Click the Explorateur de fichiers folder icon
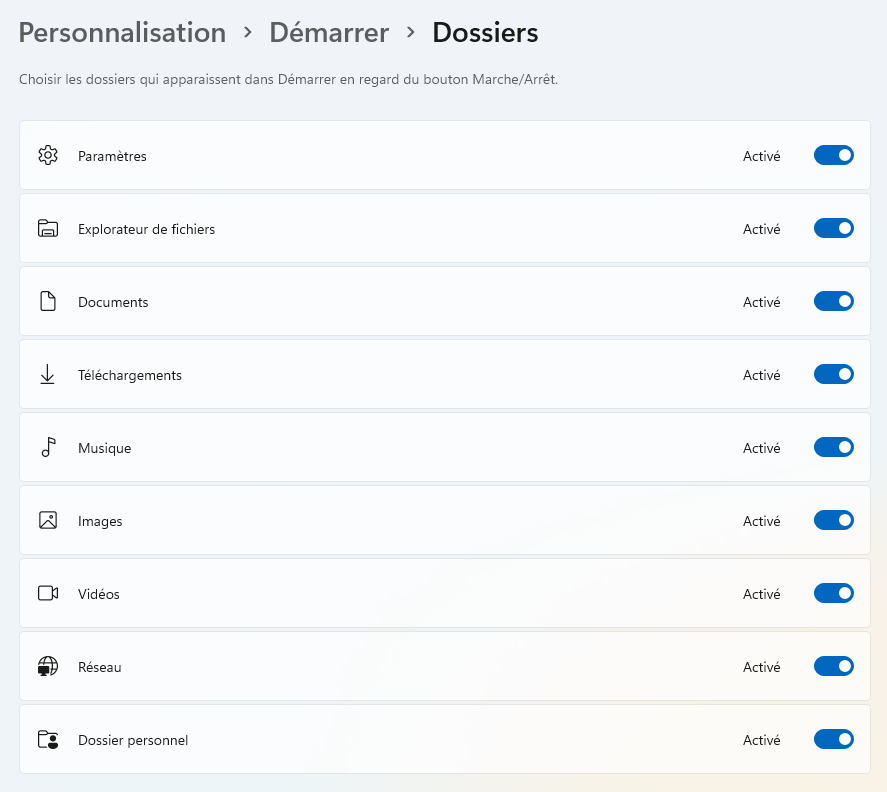 pos(48,228)
